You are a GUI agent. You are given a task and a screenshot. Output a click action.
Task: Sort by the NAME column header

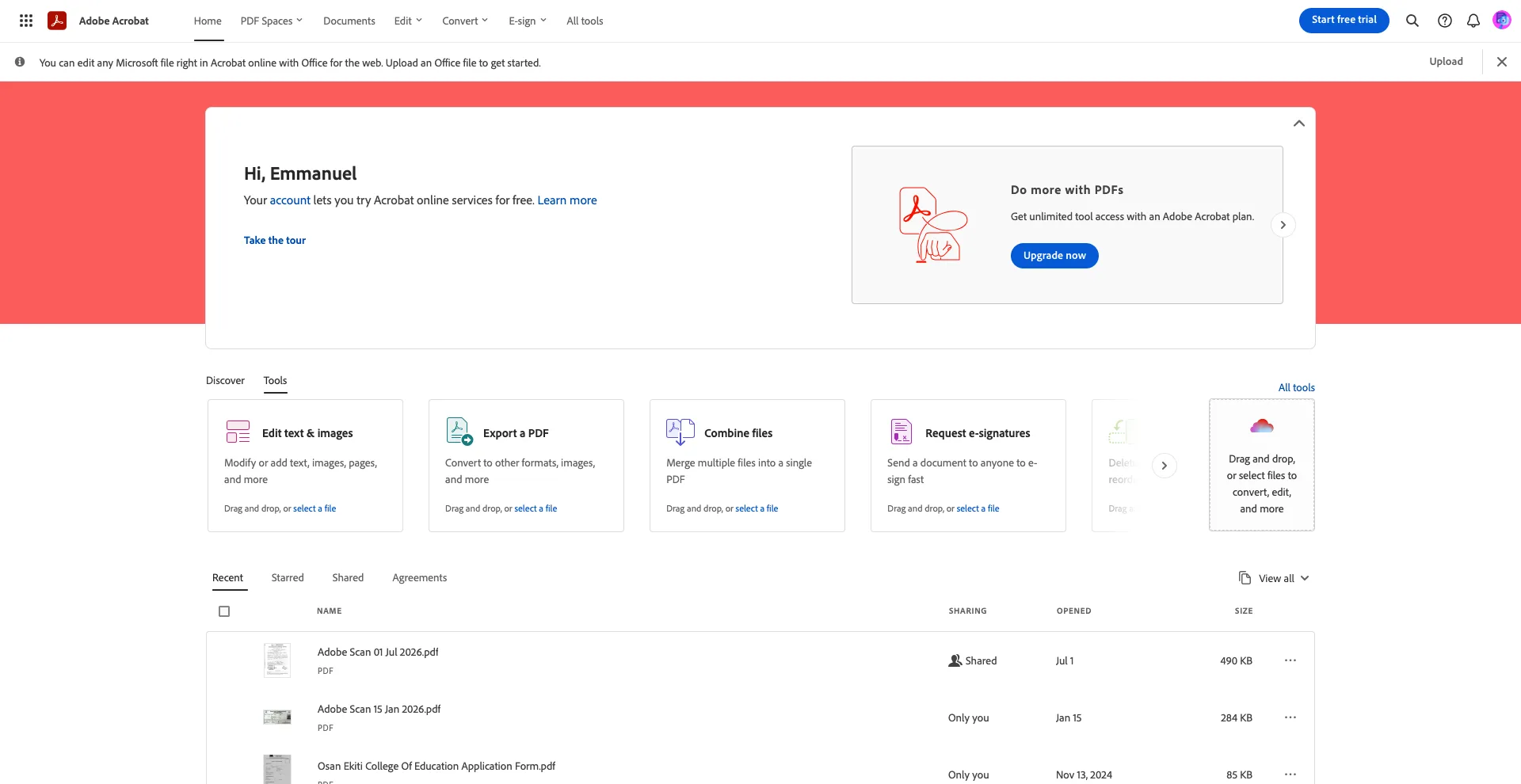330,611
